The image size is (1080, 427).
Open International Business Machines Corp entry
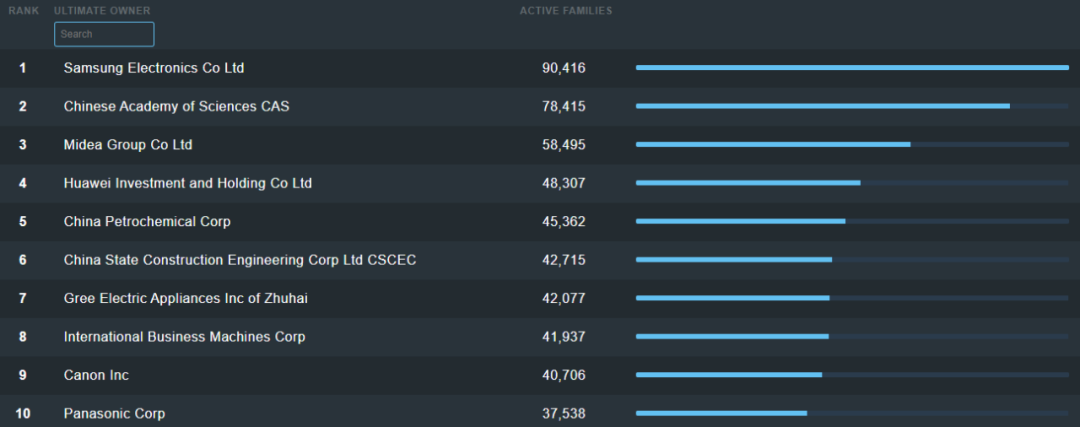184,337
